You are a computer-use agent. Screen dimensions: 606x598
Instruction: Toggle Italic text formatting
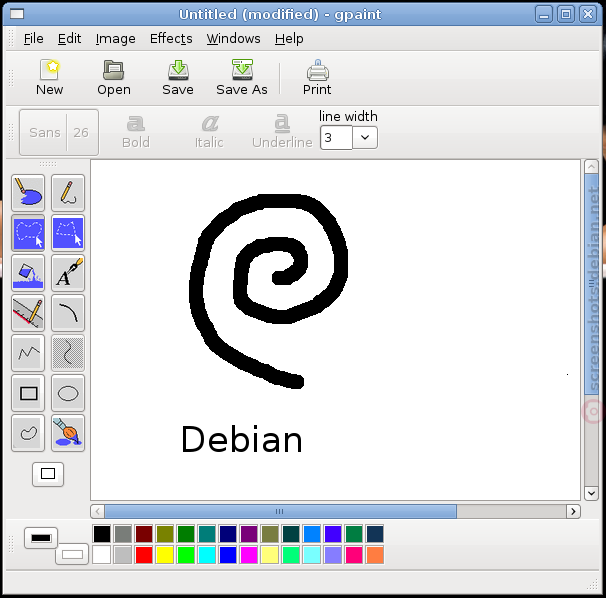tap(209, 132)
